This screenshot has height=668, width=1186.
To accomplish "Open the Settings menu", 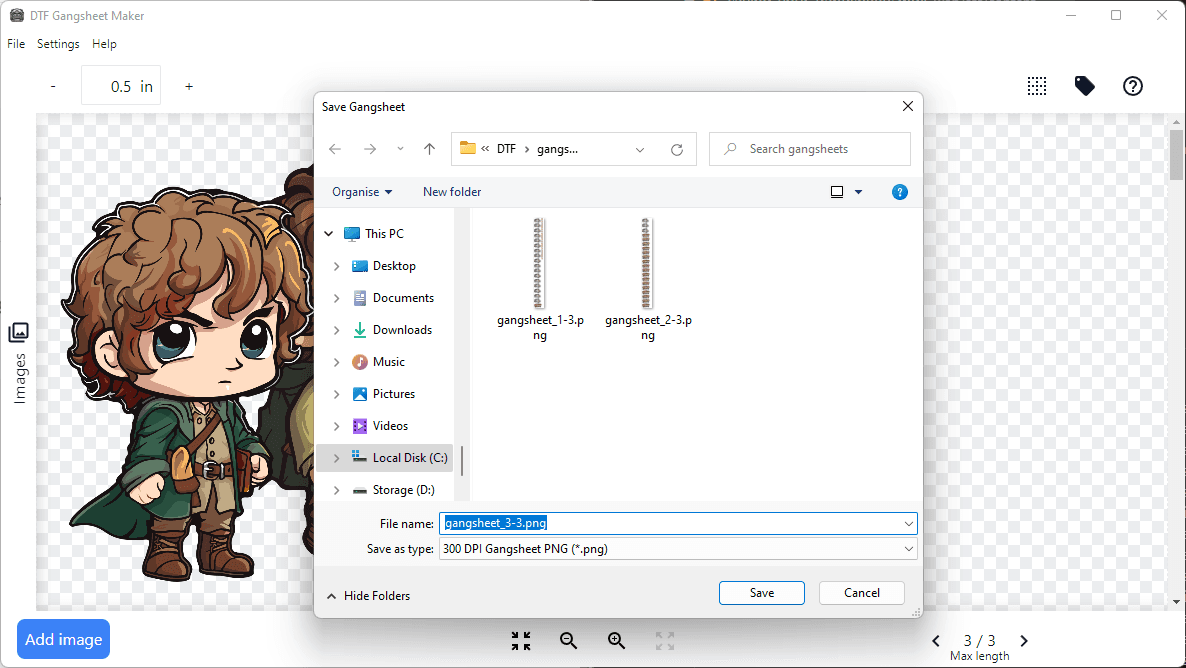I will 58,44.
